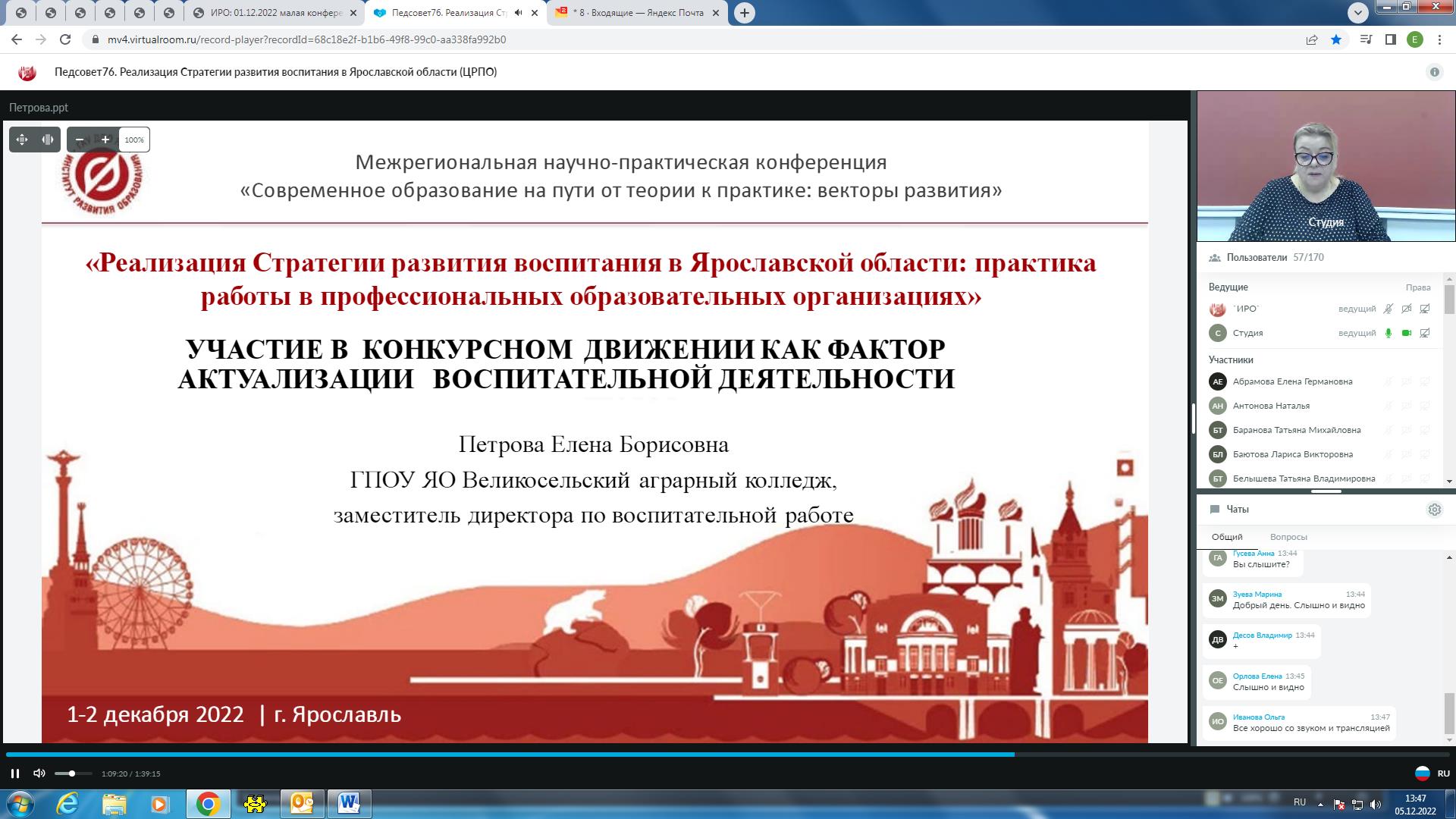
Task: Click Зуева Марина chat author name
Action: click(1257, 595)
